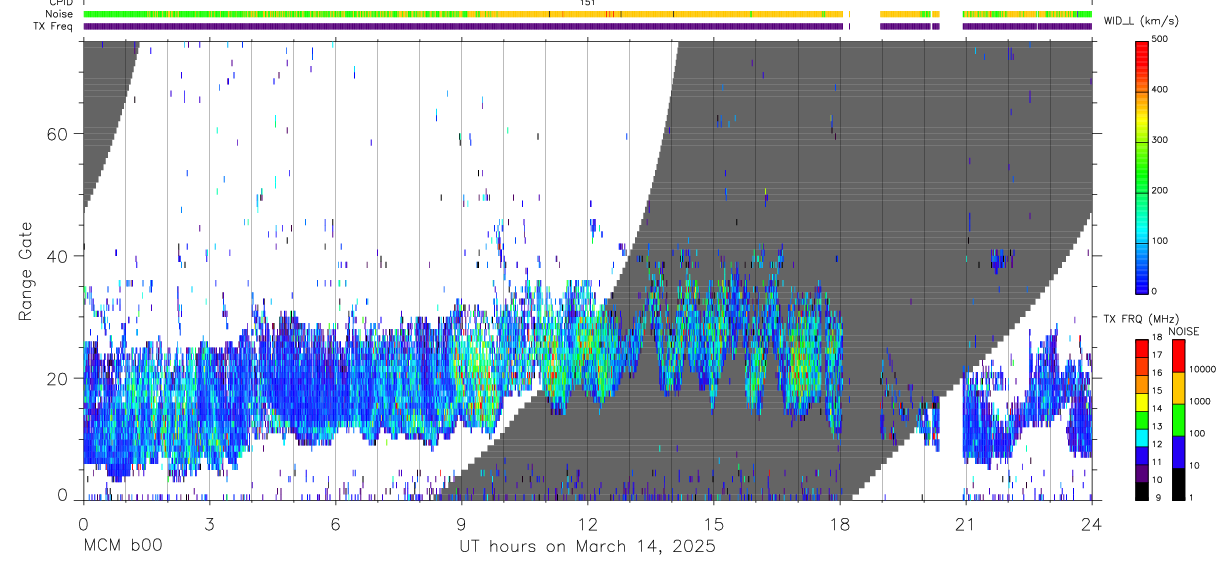Click the 'WID⊥ (km/s)' colorbar title
1228x567 pixels.
point(1141,21)
